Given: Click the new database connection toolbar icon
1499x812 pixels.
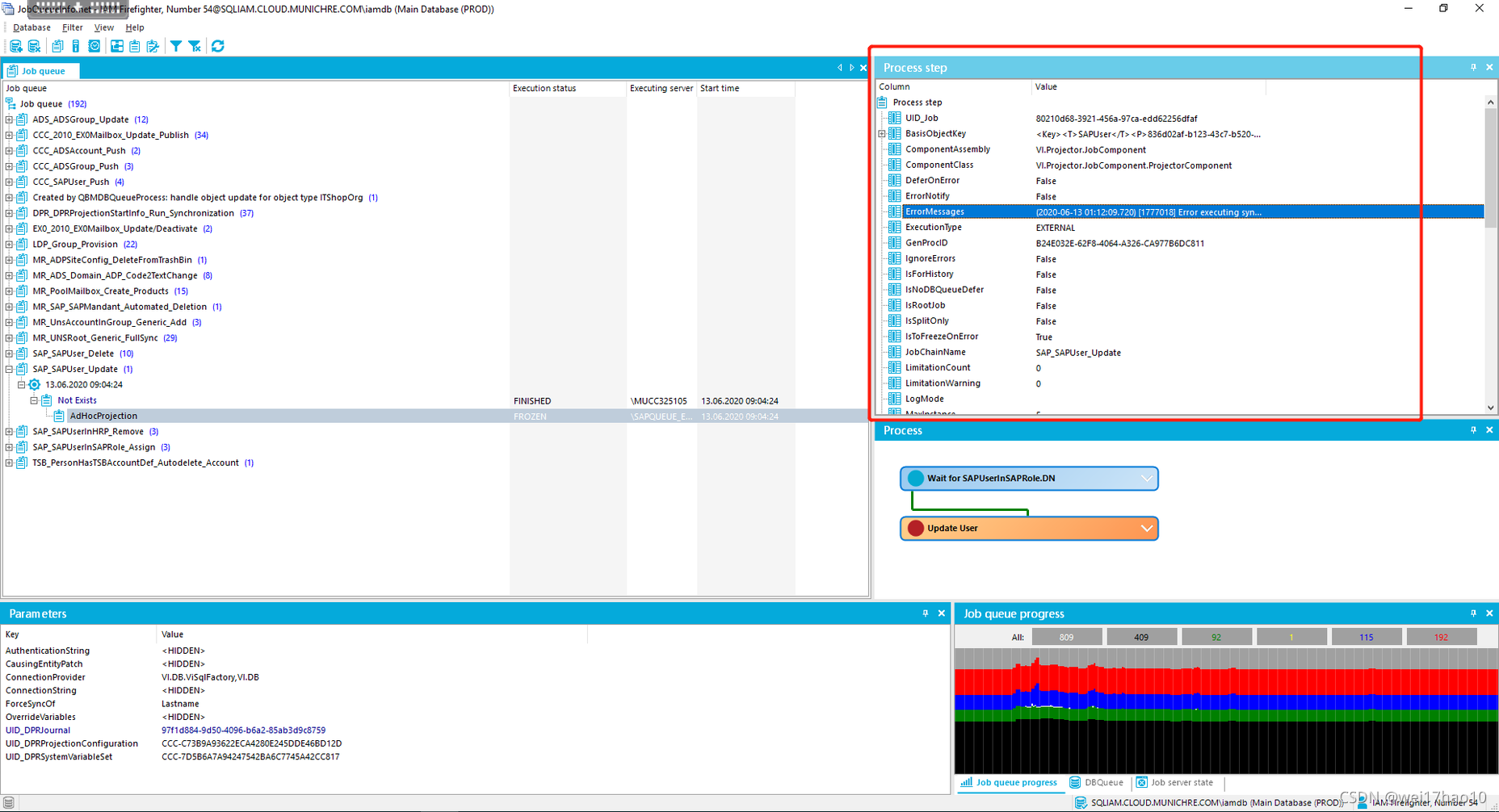Looking at the screenshot, I should point(16,46).
